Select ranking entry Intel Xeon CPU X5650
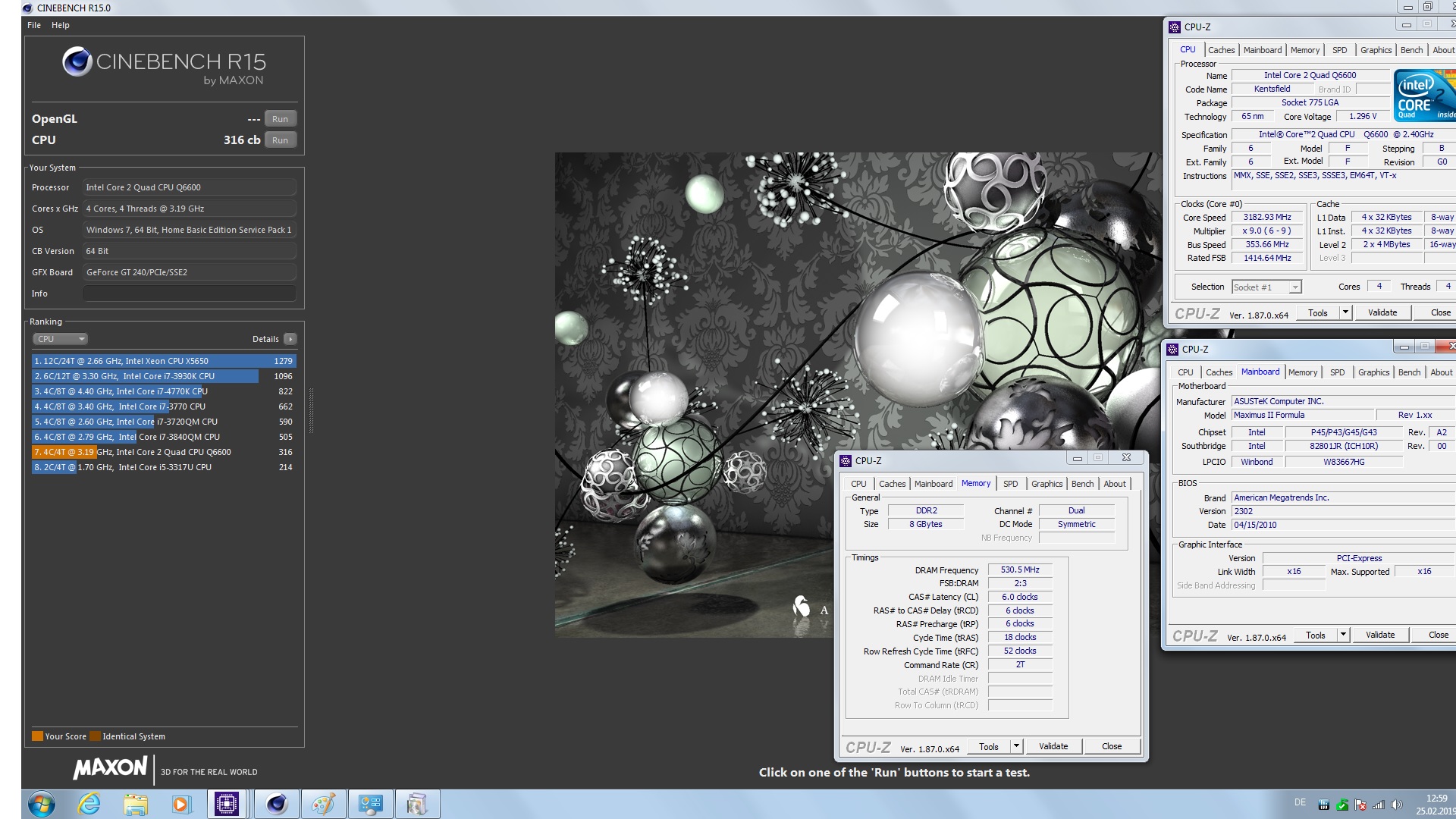This screenshot has width=1456, height=819. tap(164, 361)
